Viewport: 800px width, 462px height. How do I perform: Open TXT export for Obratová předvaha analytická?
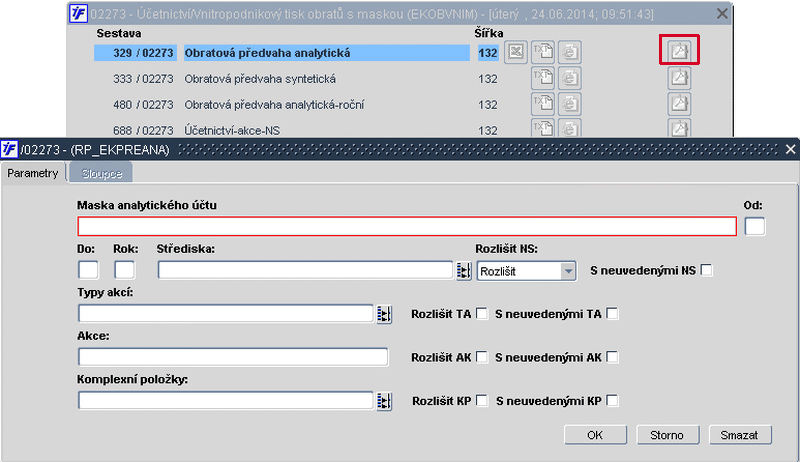click(543, 52)
